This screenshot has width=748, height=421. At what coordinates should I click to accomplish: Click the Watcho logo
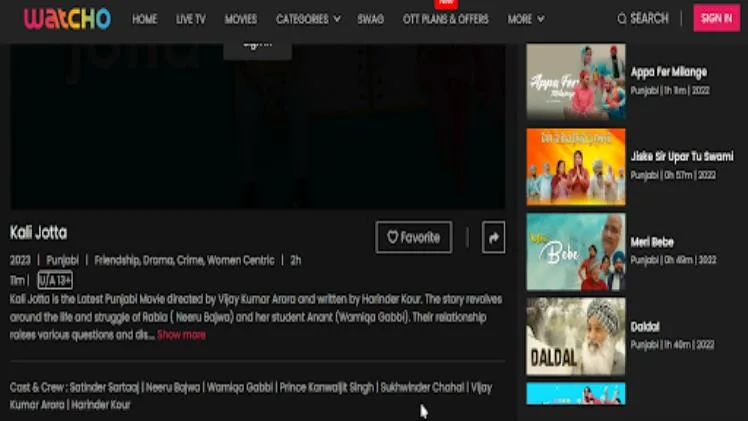click(67, 19)
